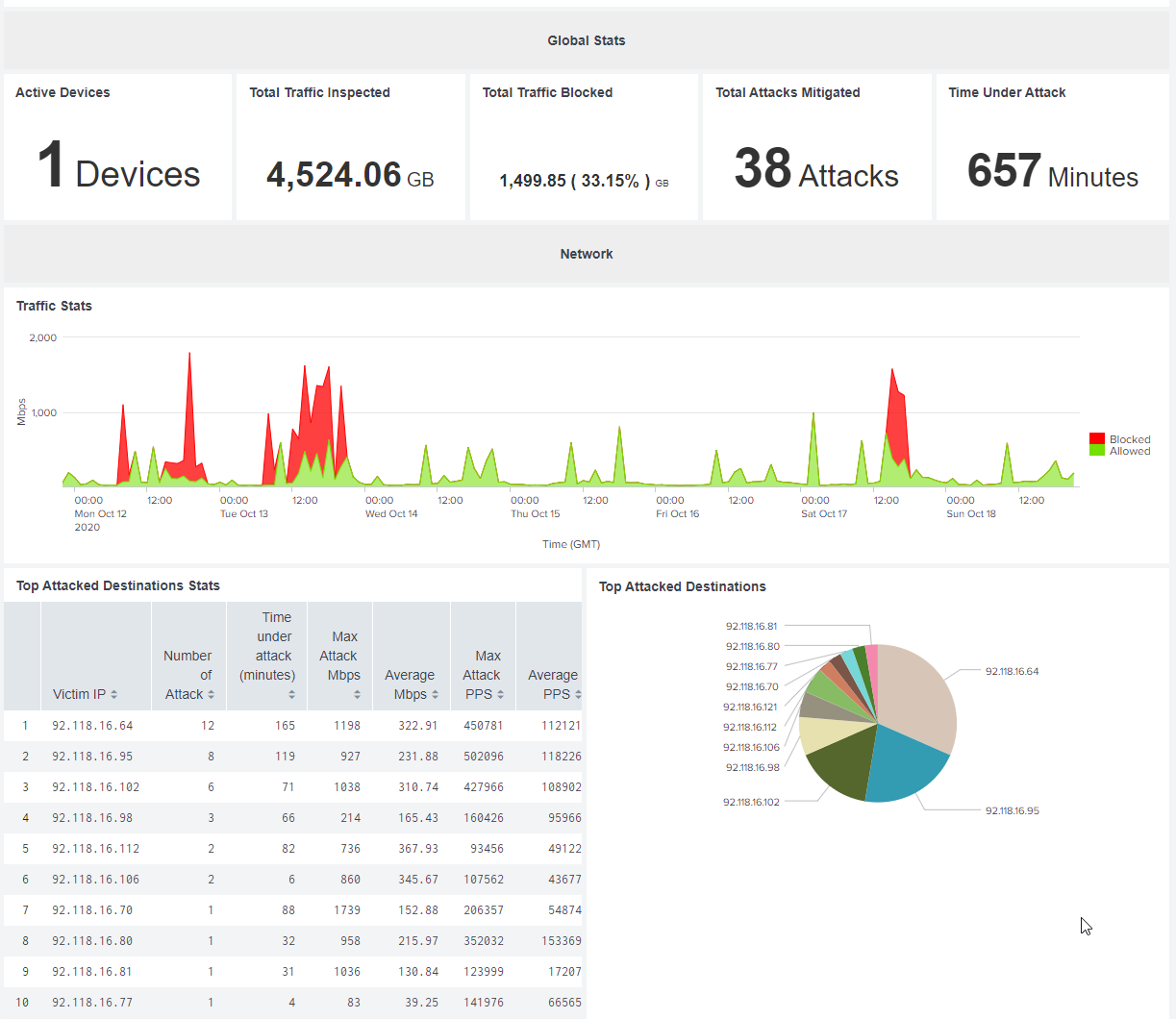
Task: Sort by Average Mbps column
Action: [411, 684]
